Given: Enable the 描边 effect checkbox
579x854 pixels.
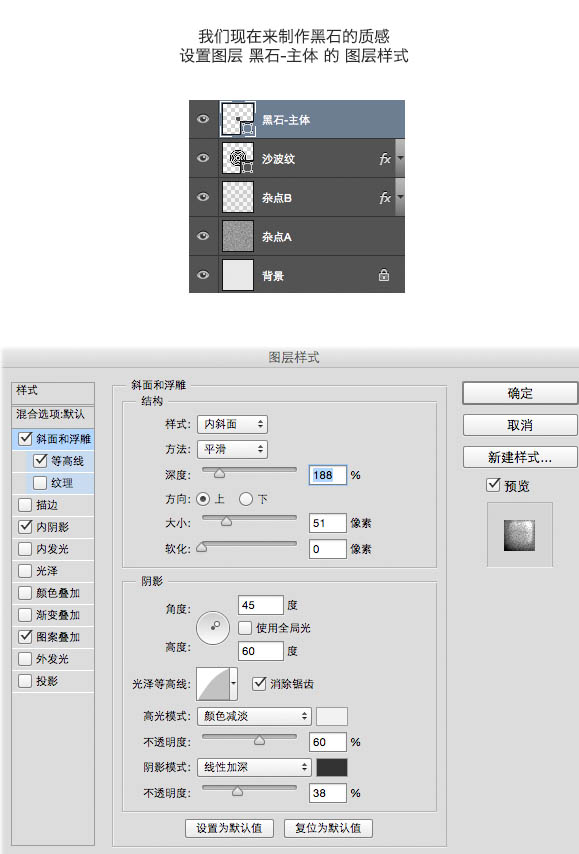Looking at the screenshot, I should pyautogui.click(x=25, y=505).
